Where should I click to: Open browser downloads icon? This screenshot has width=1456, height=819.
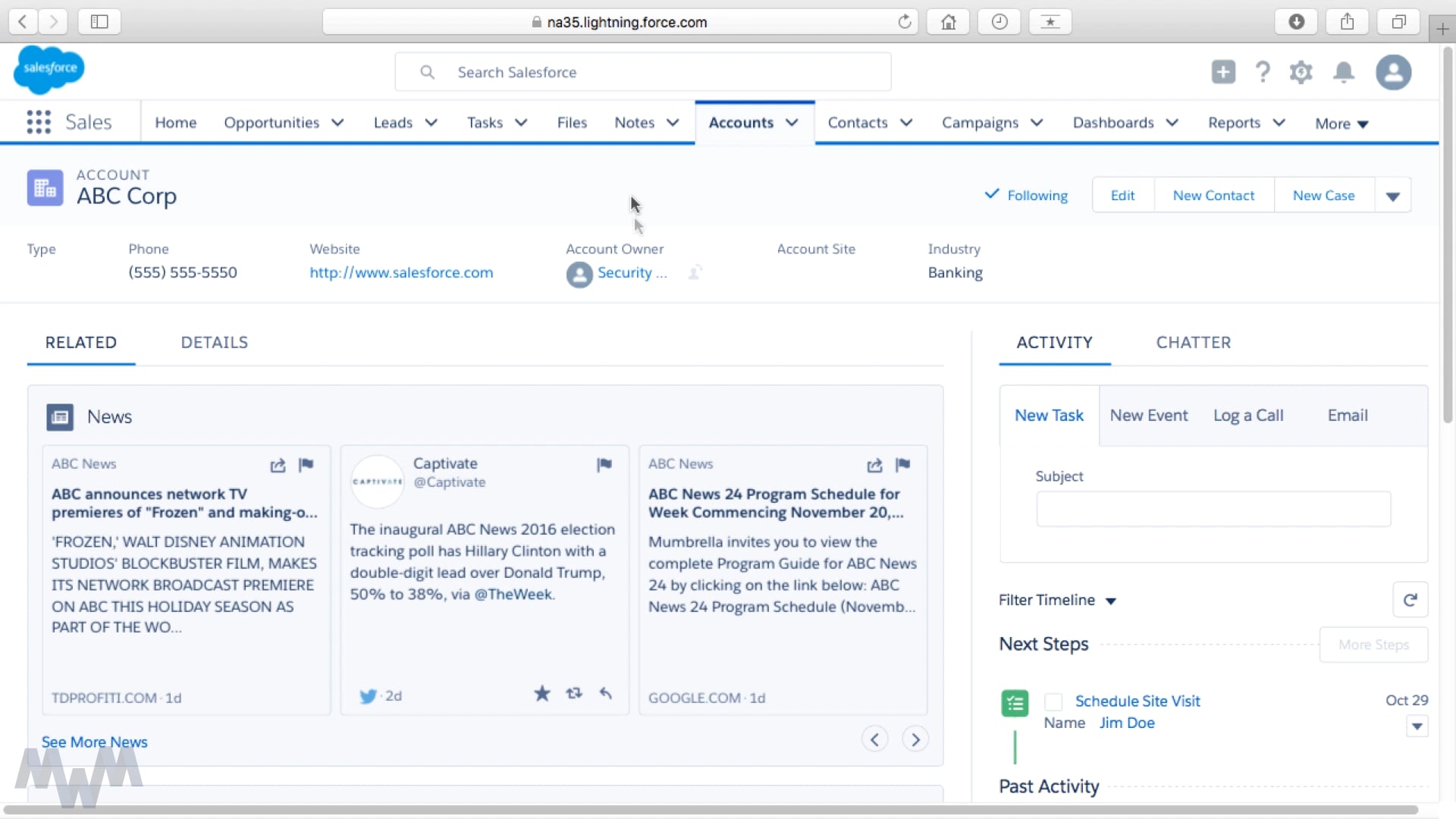(1297, 22)
